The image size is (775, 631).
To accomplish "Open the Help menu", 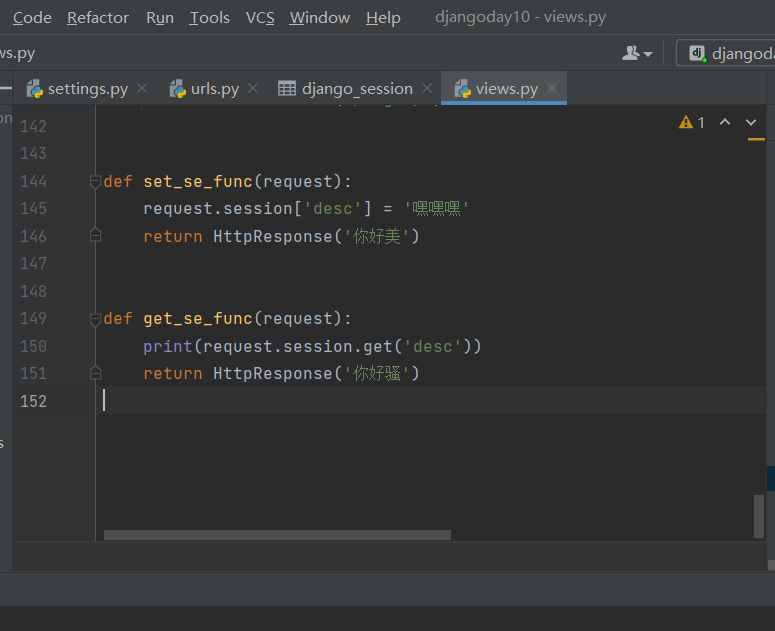I will [383, 18].
